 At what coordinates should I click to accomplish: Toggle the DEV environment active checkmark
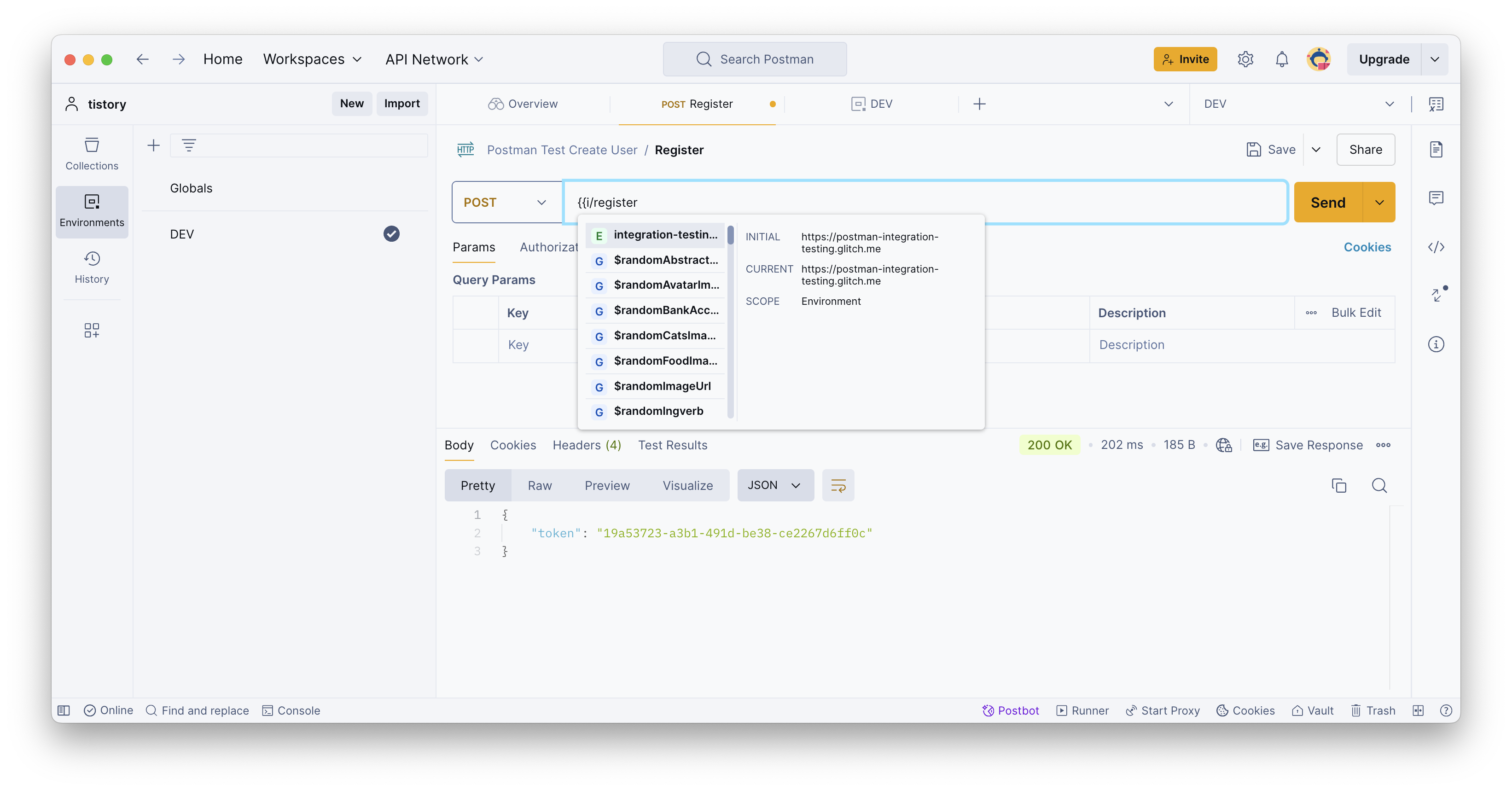pos(391,234)
